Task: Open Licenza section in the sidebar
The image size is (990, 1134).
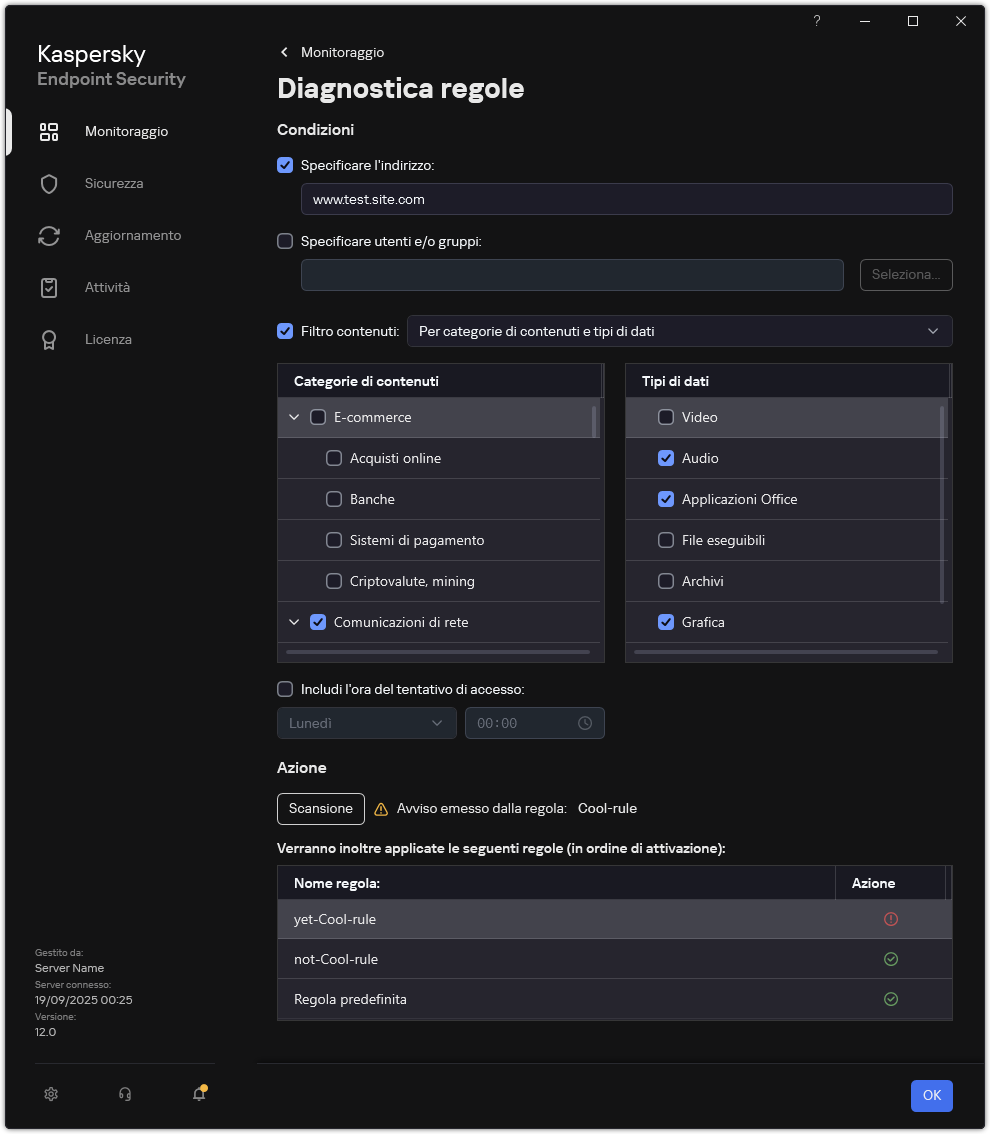Action: tap(108, 339)
